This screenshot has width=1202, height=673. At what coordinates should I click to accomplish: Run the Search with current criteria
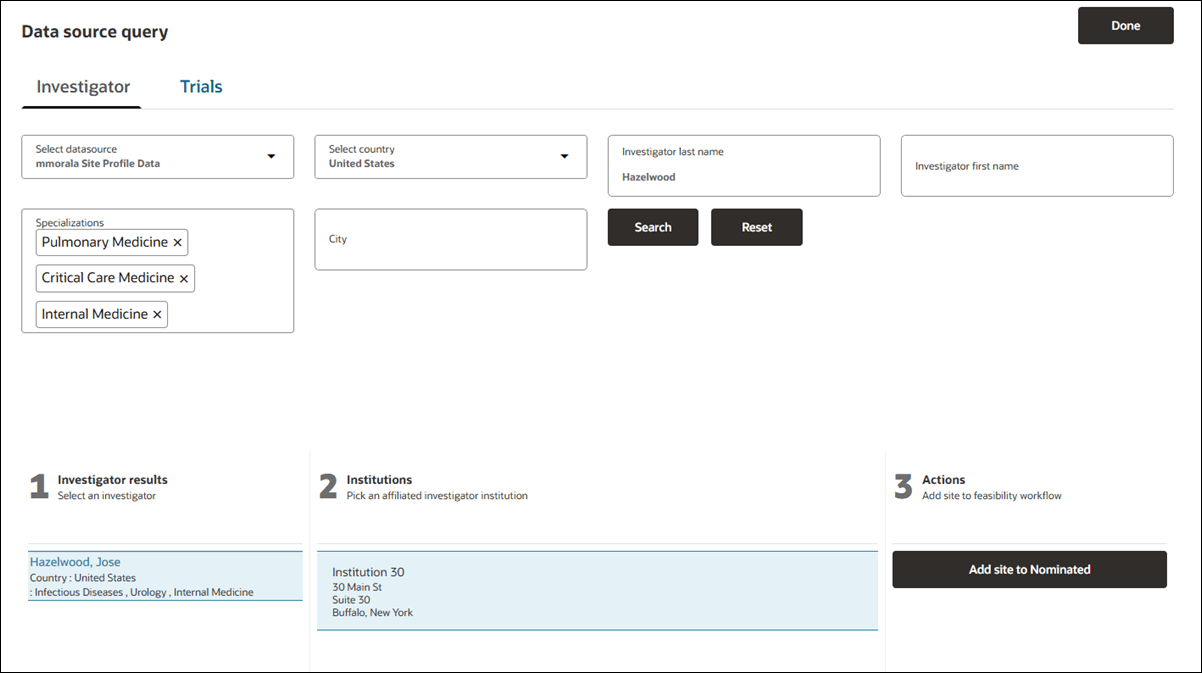click(652, 227)
